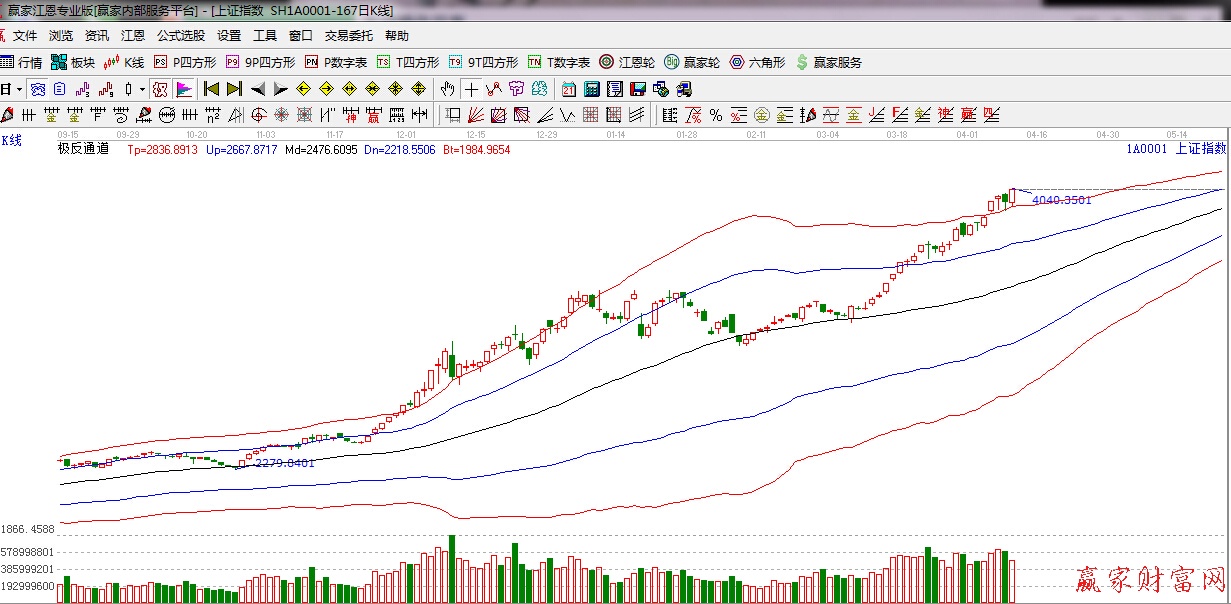Toggle the selected chart-style button beside period dropdown

click(x=37, y=89)
